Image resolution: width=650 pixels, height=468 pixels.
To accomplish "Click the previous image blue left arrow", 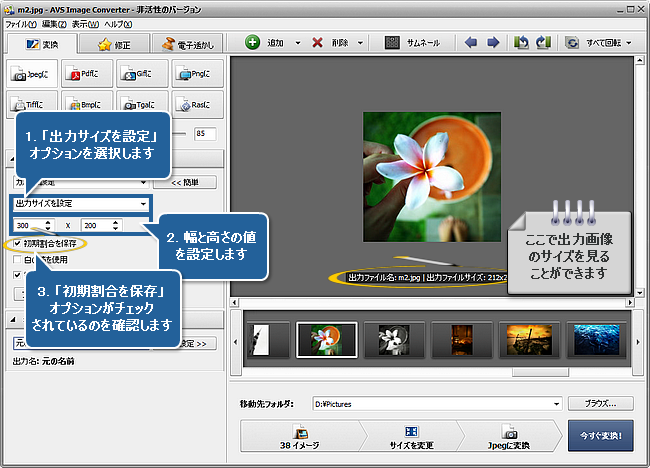I will point(471,44).
